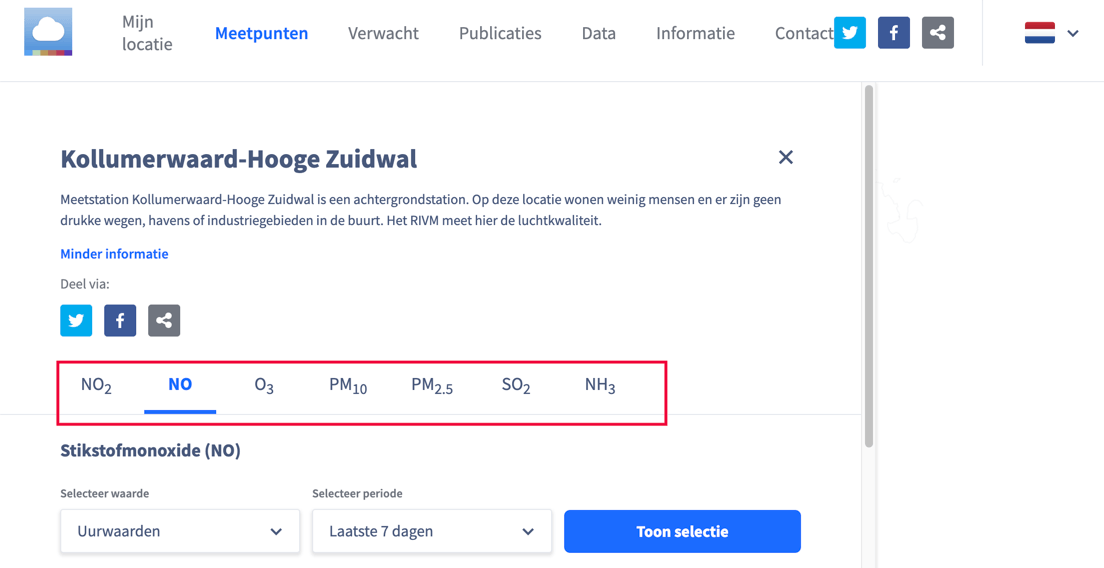The height and width of the screenshot is (568, 1104).
Task: Open the language selector with Dutch flag
Action: (1052, 33)
